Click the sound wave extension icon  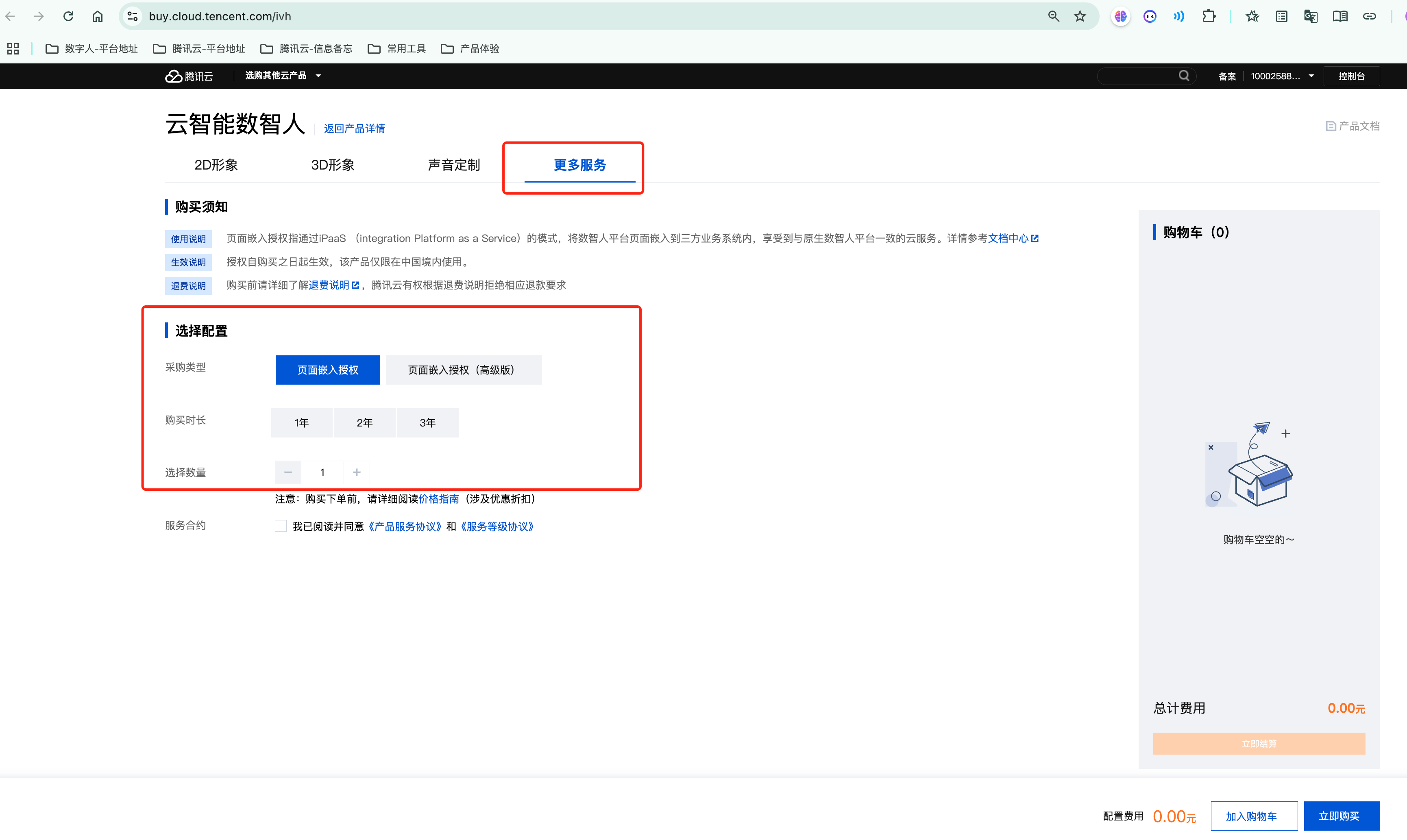tap(1179, 16)
